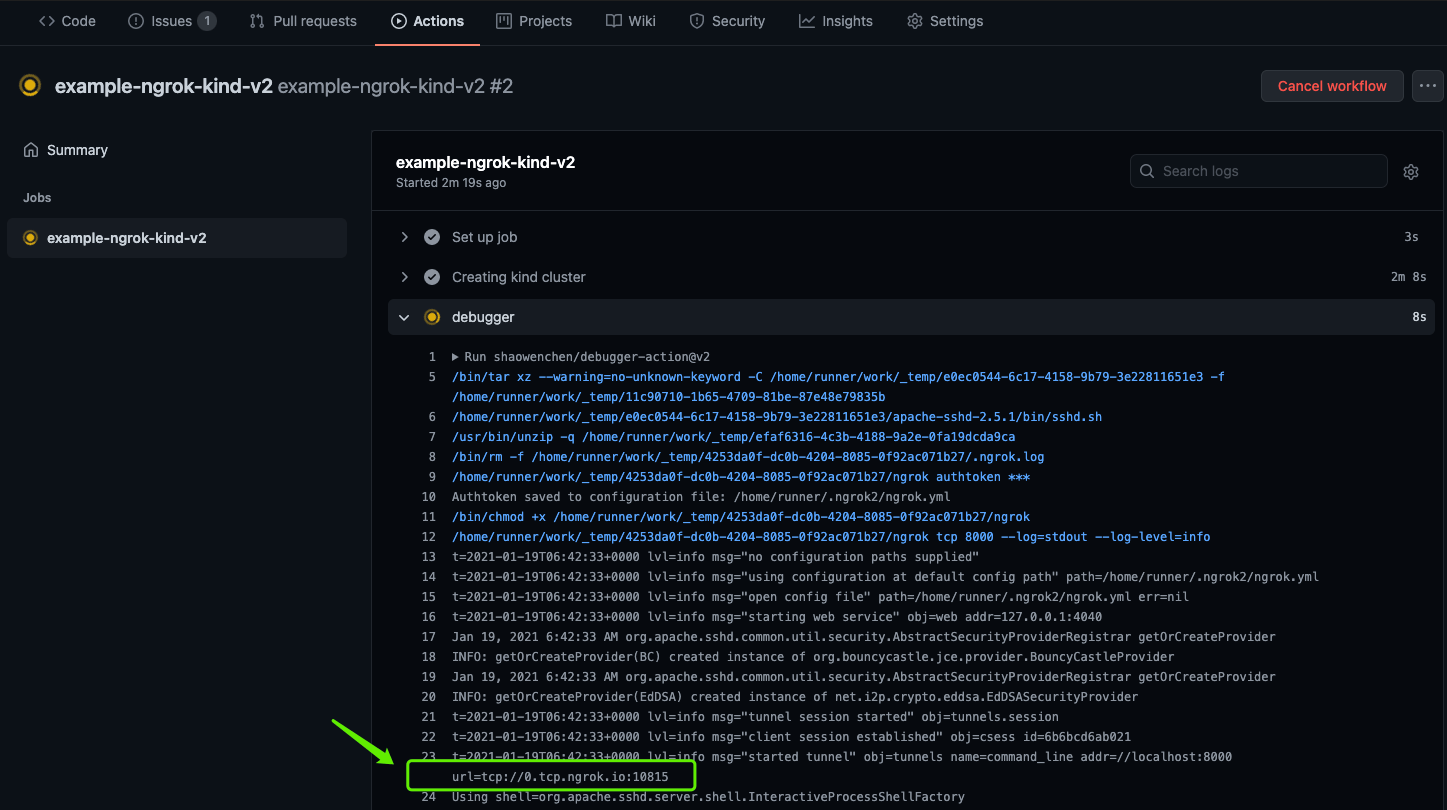The width and height of the screenshot is (1447, 810).
Task: Open the Code tab
Action: pyautogui.click(x=67, y=21)
